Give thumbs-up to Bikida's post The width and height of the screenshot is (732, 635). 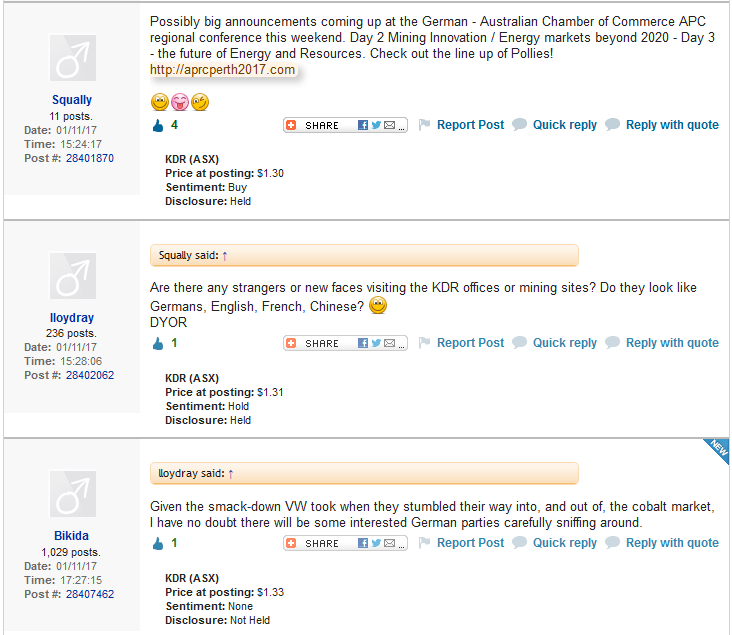pyautogui.click(x=157, y=544)
